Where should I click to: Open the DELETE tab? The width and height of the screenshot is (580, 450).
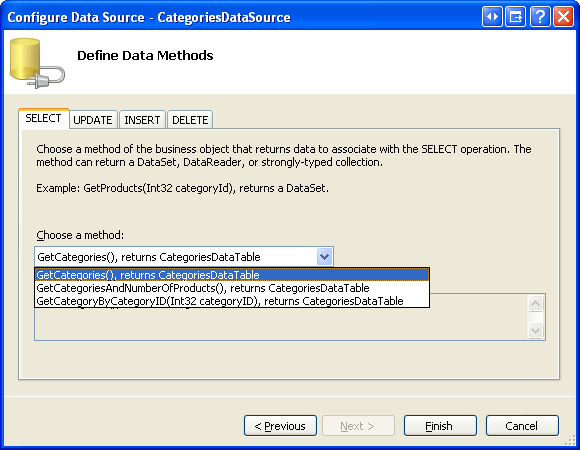(x=190, y=120)
